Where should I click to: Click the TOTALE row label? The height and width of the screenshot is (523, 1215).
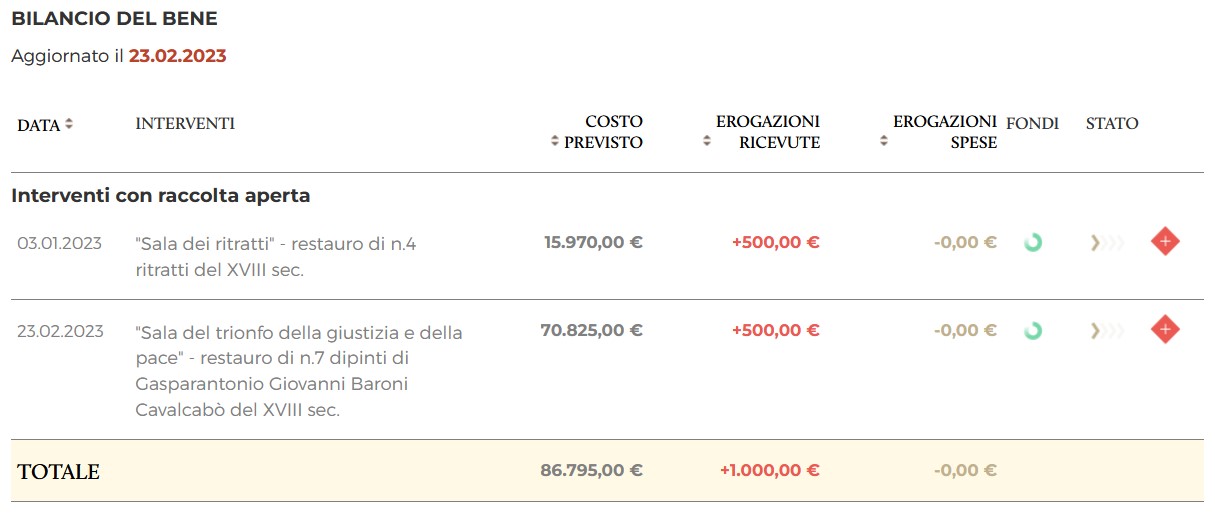point(59,472)
